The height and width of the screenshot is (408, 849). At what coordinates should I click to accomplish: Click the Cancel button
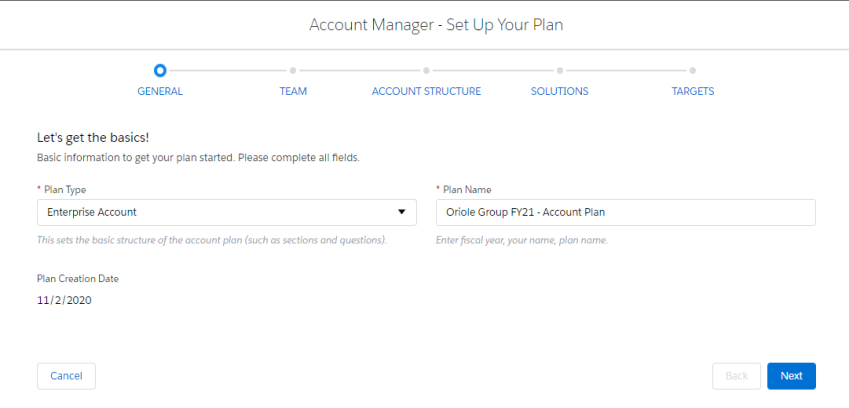66,376
